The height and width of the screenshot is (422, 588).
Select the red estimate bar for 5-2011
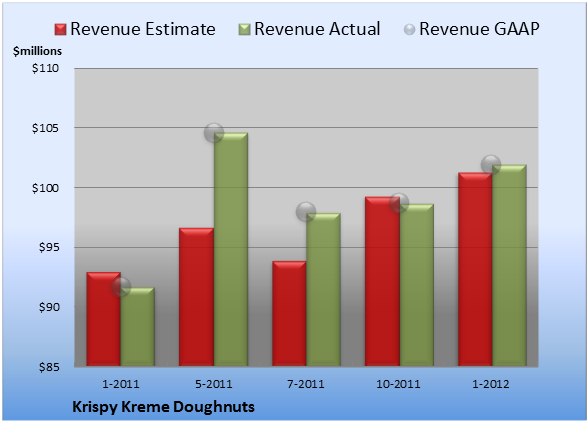(196, 297)
